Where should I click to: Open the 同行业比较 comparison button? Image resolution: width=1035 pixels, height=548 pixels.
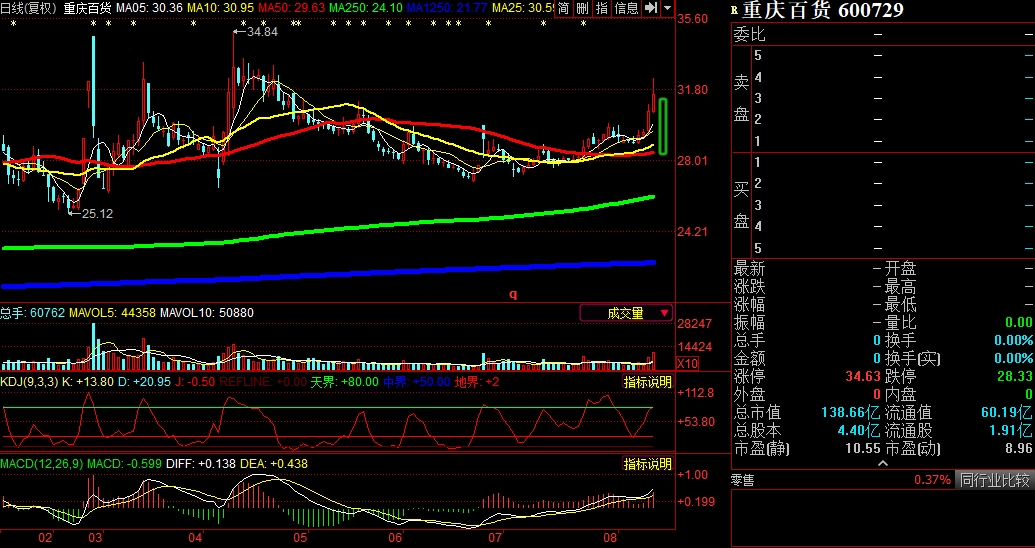(995, 480)
